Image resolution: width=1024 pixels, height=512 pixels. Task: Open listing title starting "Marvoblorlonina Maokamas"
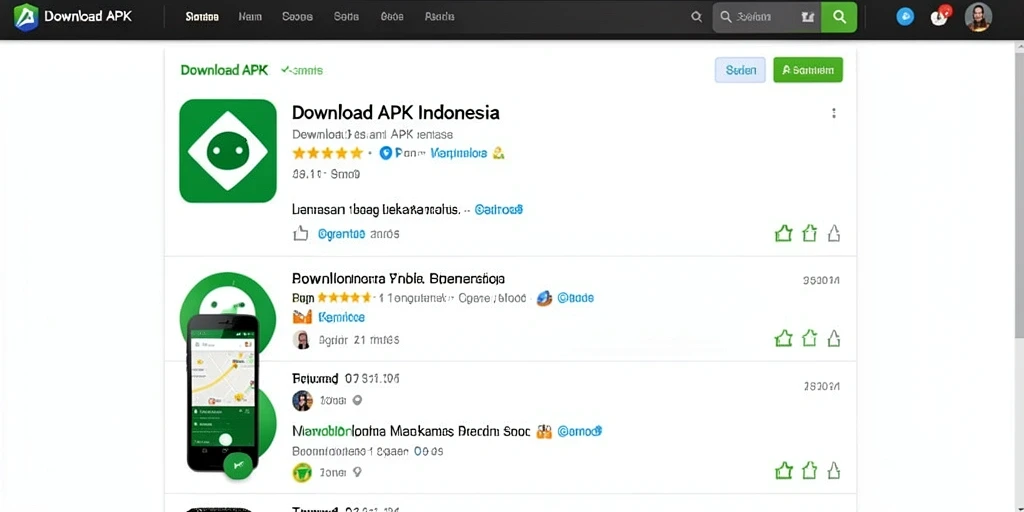pyautogui.click(x=411, y=432)
